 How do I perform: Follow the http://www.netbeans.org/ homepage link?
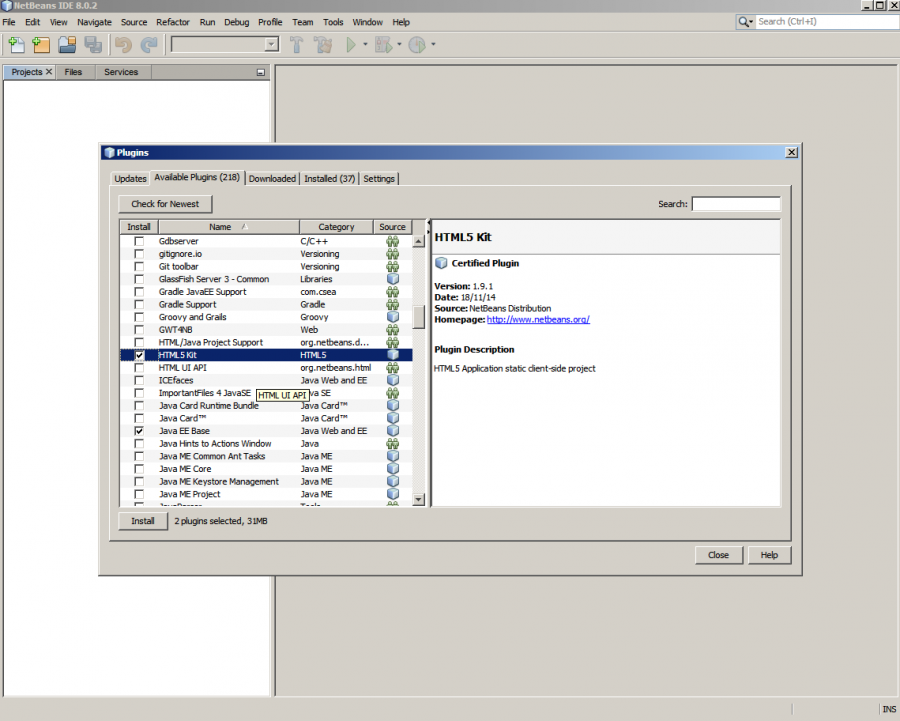(x=538, y=319)
